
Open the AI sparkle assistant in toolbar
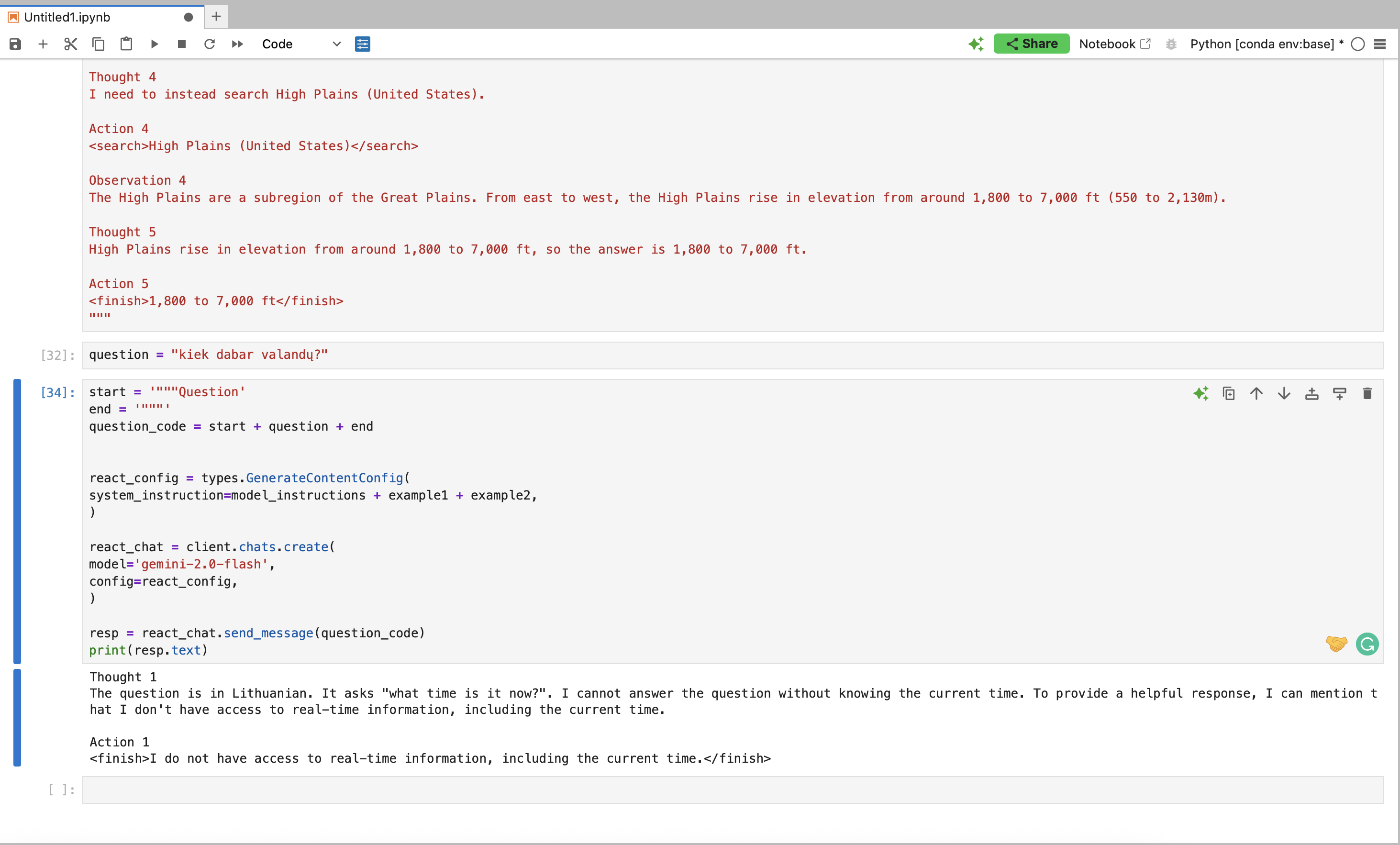(976, 44)
